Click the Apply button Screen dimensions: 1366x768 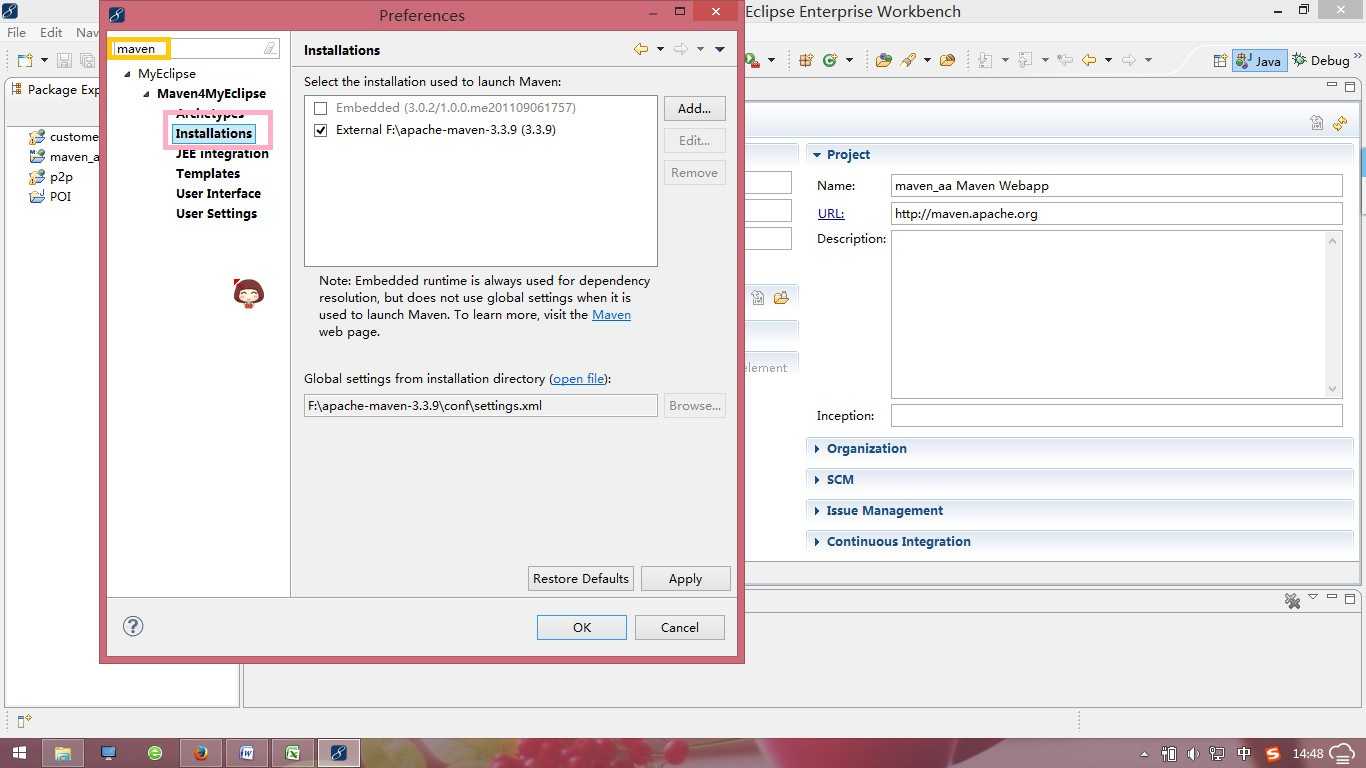[x=685, y=579]
